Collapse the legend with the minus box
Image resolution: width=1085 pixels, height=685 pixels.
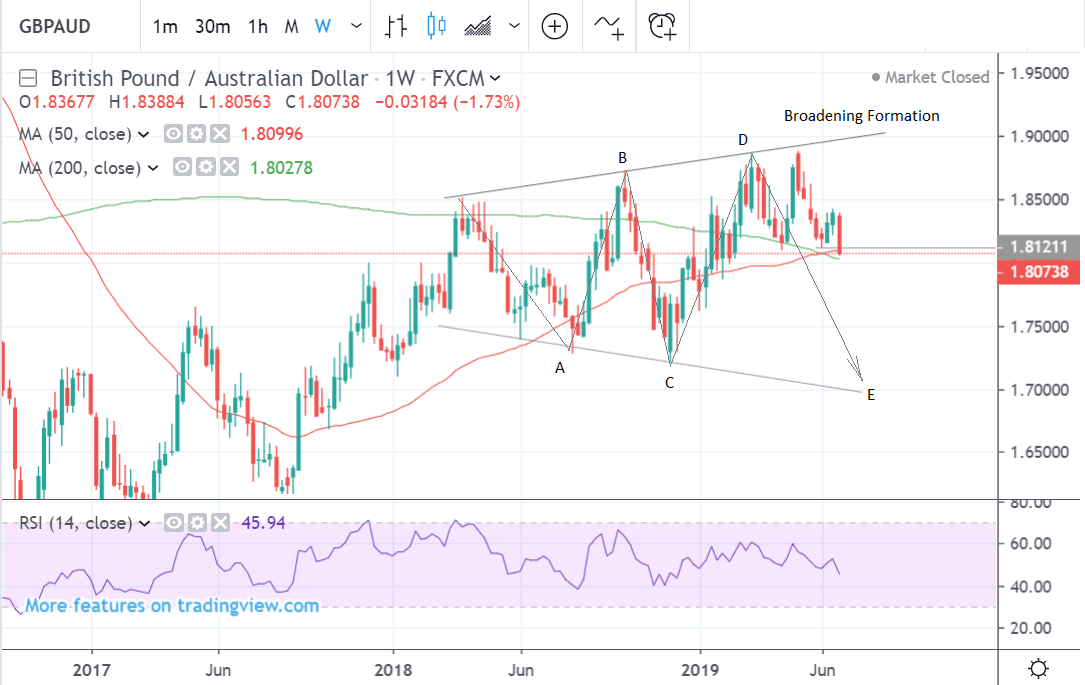pos(28,78)
